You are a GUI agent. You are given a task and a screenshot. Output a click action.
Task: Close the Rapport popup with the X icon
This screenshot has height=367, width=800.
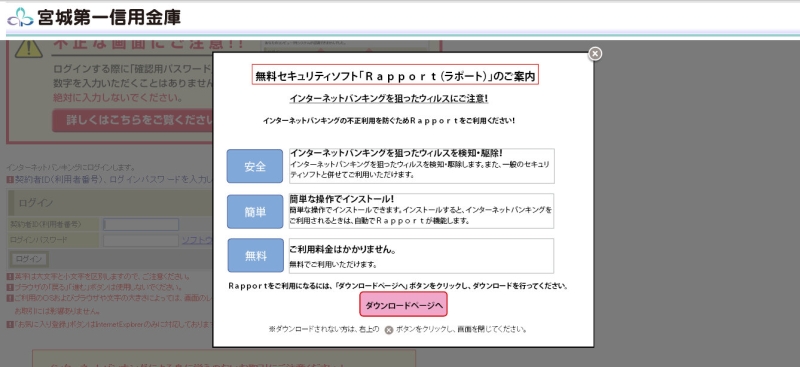[x=595, y=54]
